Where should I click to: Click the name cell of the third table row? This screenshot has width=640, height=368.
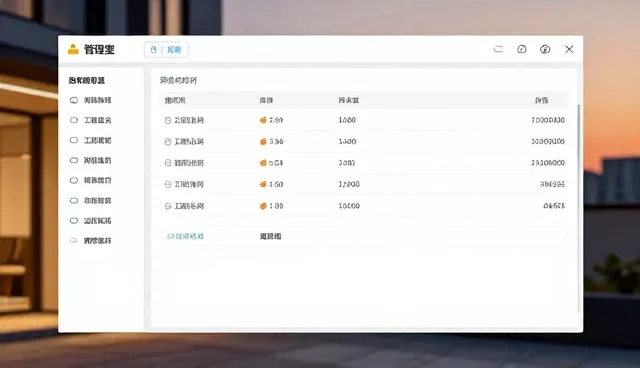click(189, 163)
